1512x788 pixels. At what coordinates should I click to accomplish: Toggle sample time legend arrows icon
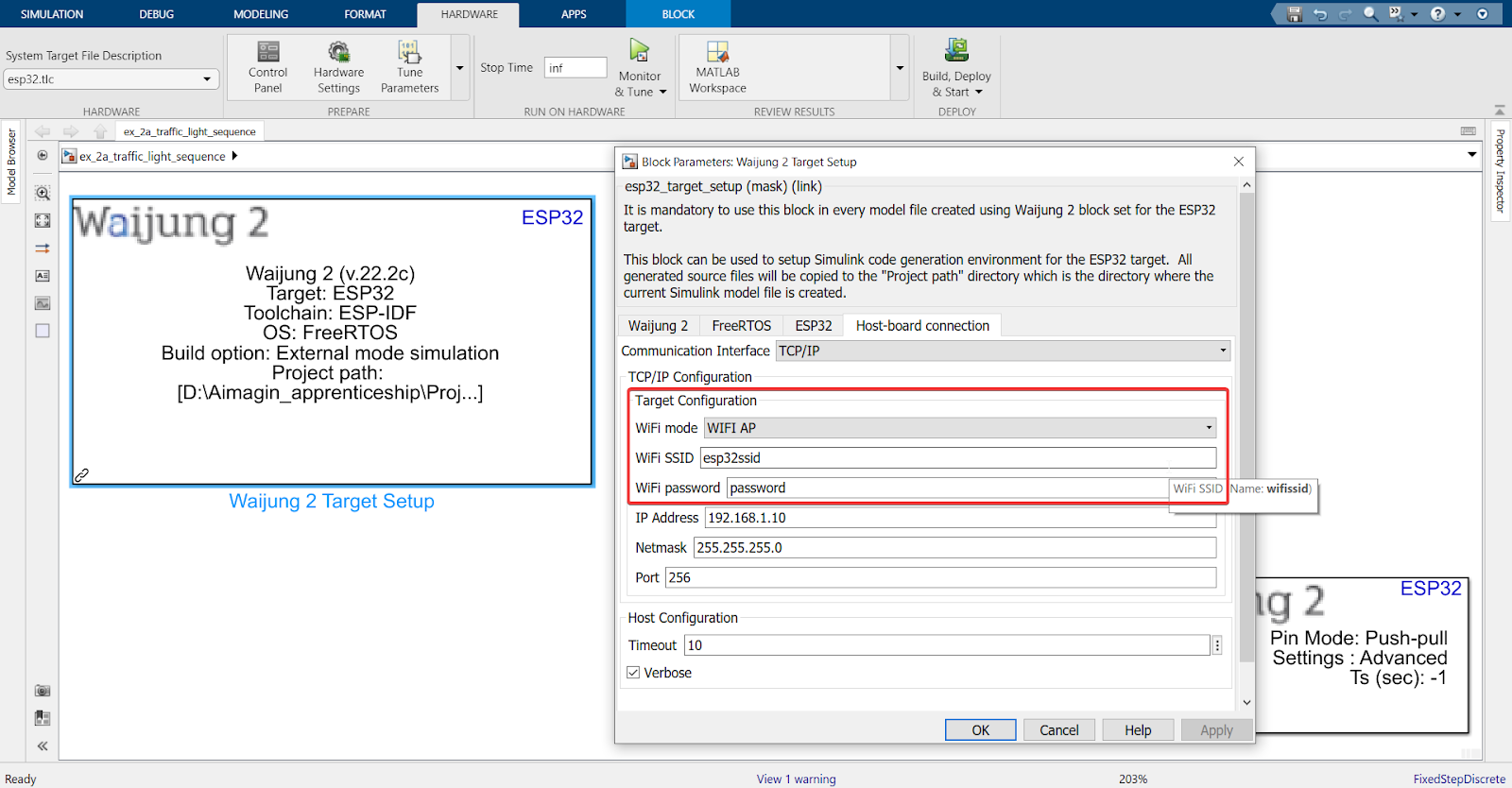coord(43,248)
